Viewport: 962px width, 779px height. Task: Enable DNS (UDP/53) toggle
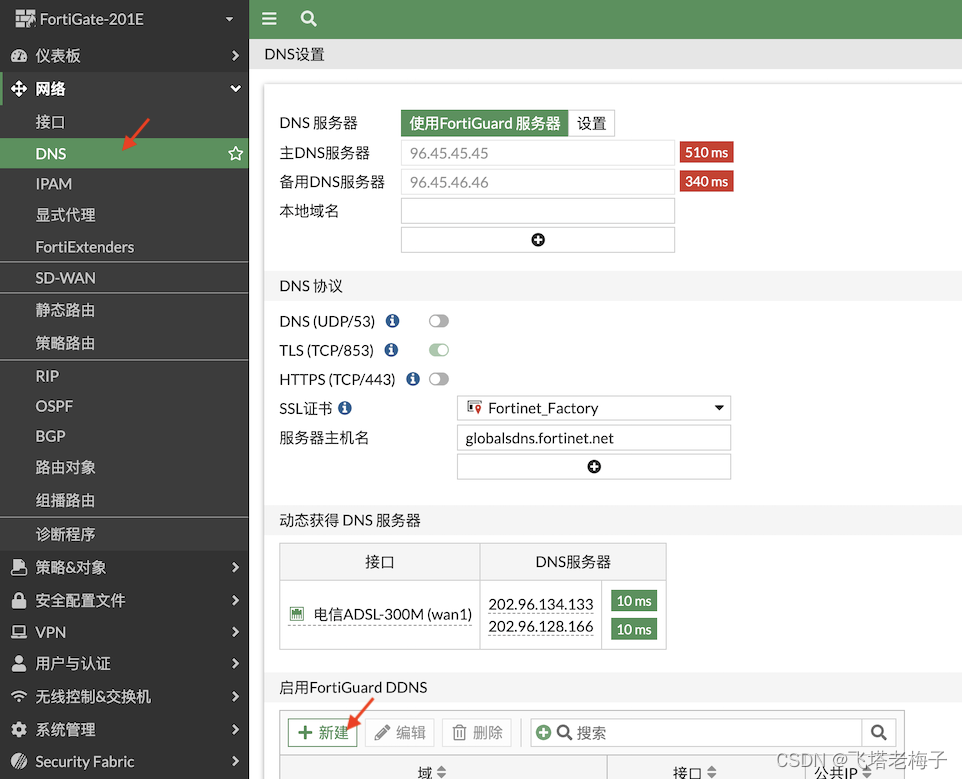click(439, 321)
